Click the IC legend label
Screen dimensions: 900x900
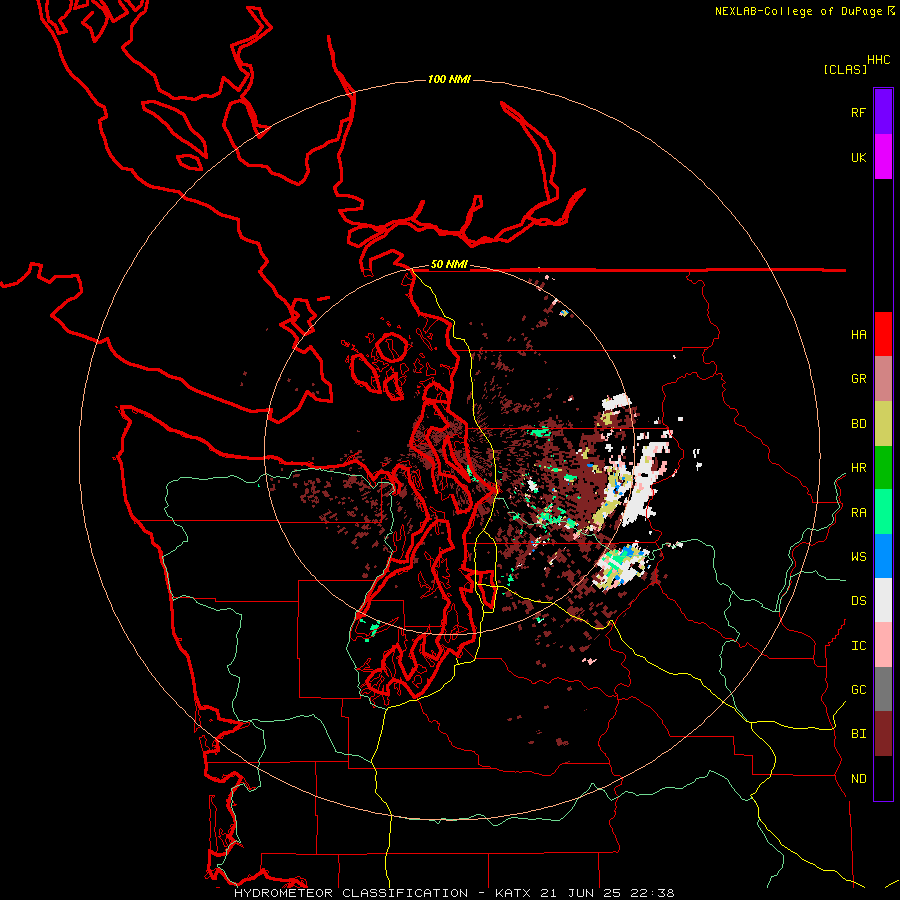point(858,646)
